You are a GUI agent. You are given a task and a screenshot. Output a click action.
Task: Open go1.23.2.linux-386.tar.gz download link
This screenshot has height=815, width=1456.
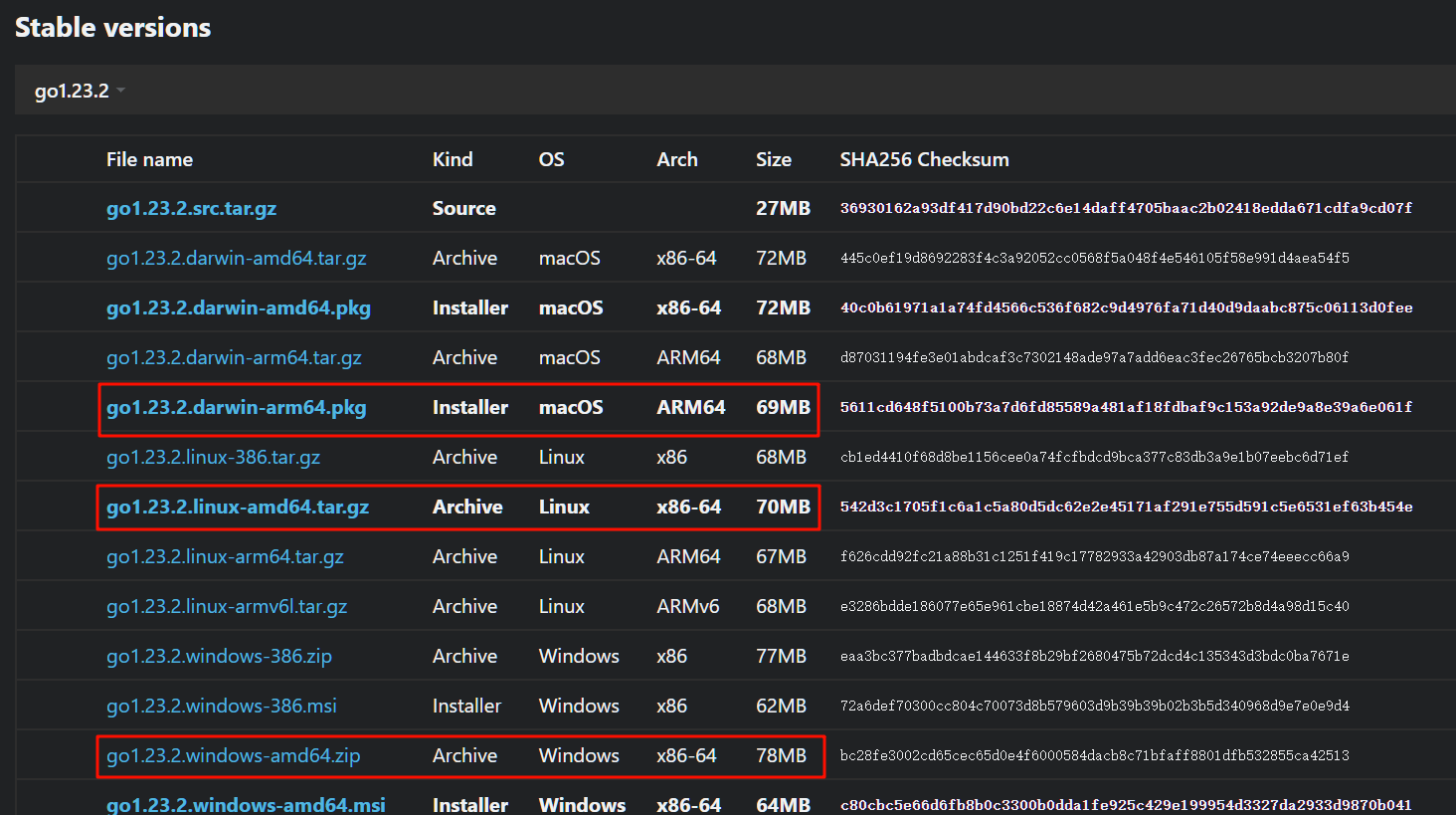[x=213, y=457]
